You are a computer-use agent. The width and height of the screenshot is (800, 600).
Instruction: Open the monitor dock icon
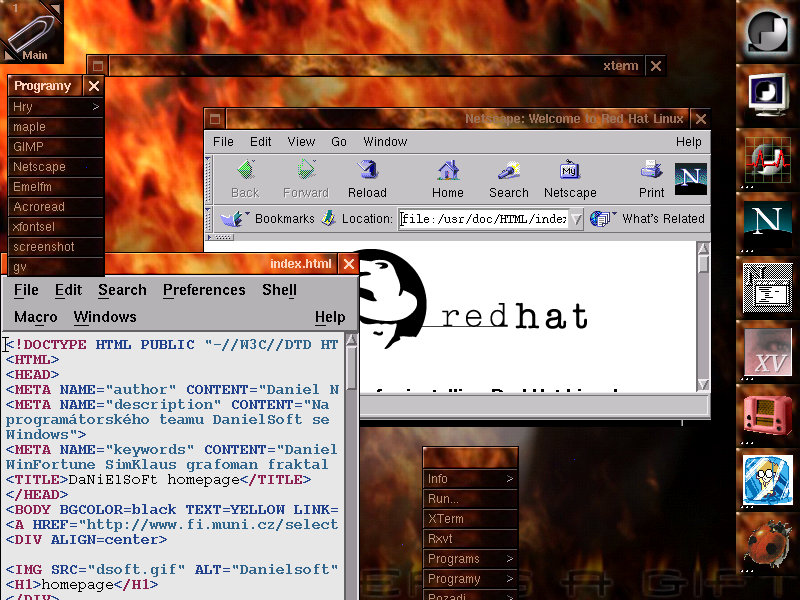[768, 96]
